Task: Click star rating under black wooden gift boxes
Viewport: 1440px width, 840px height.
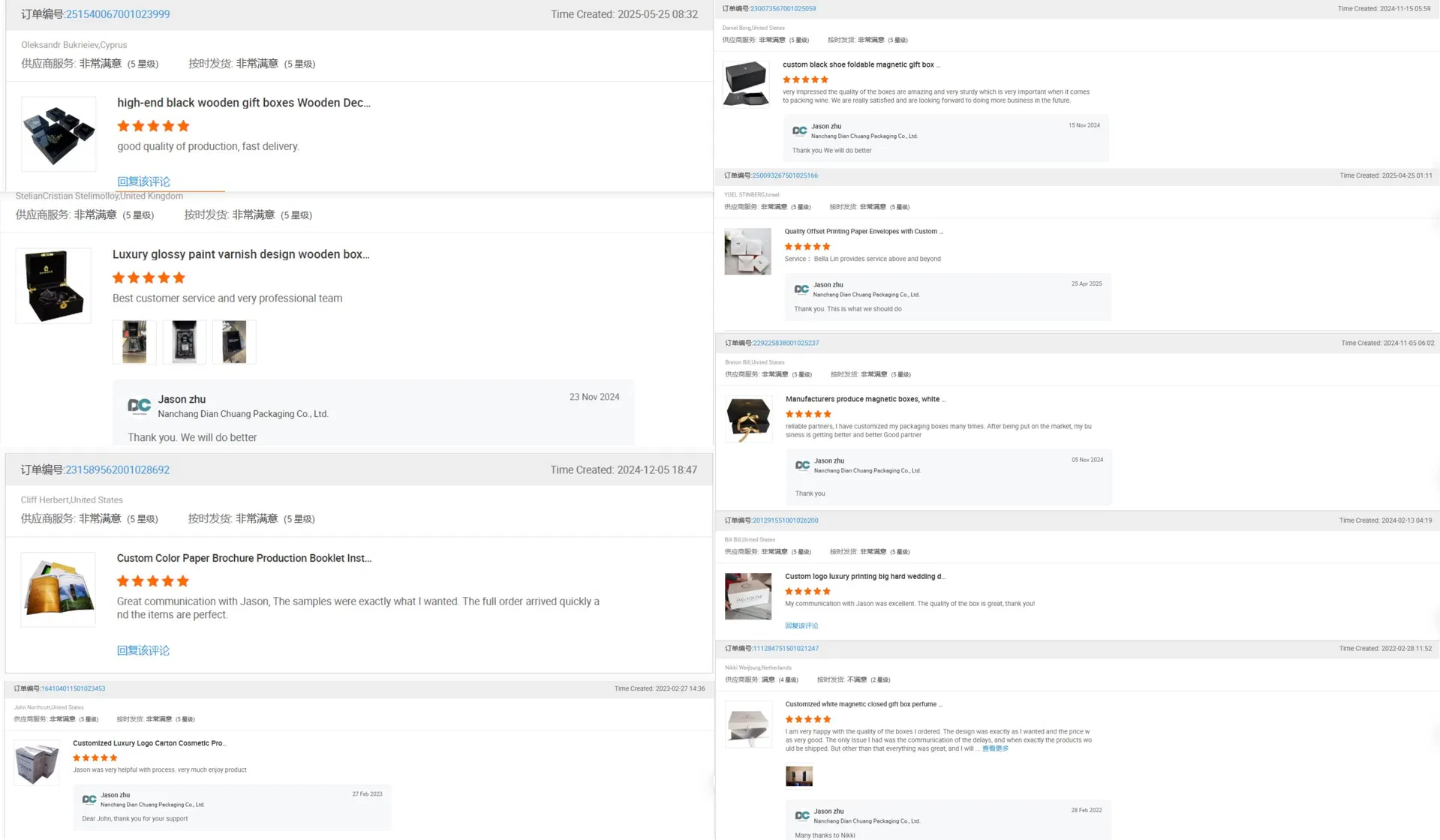Action: 153,126
